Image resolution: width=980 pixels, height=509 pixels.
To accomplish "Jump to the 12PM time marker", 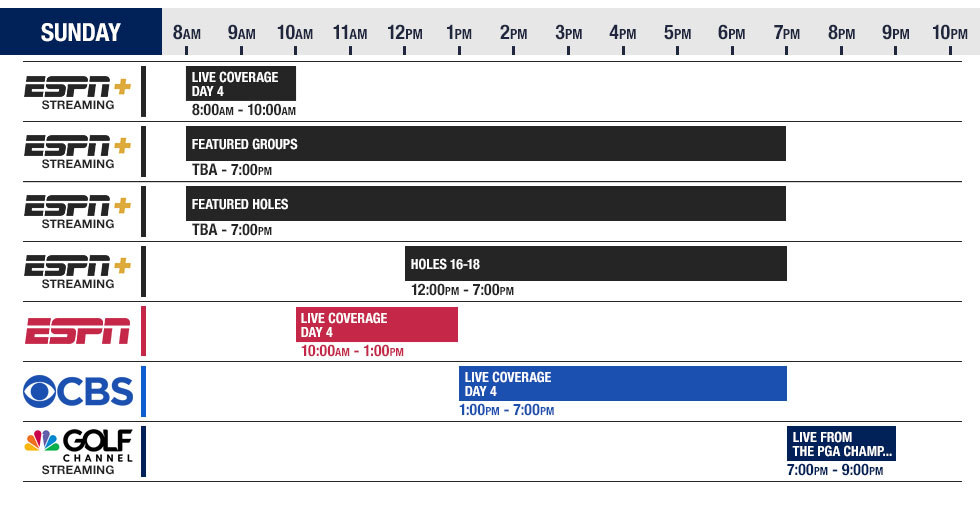I will 404,33.
